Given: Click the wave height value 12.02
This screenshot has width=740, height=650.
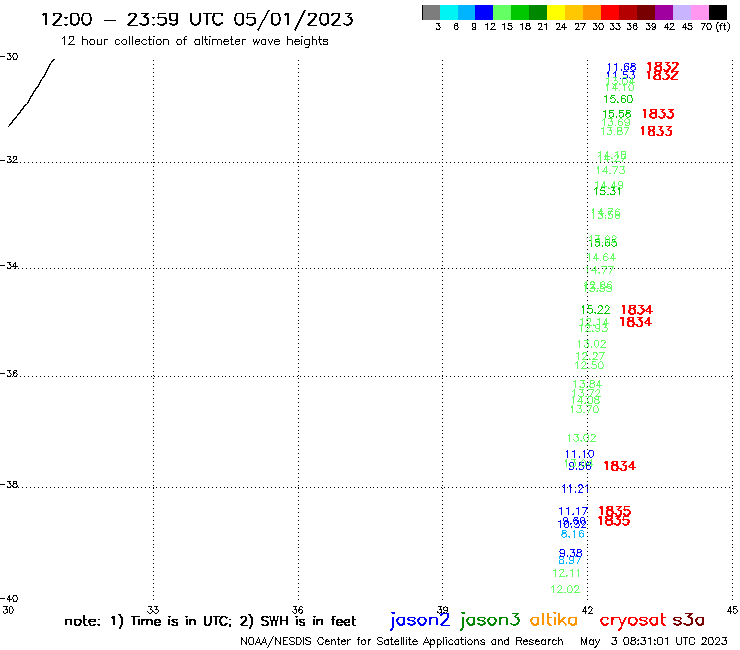Looking at the screenshot, I should [565, 590].
